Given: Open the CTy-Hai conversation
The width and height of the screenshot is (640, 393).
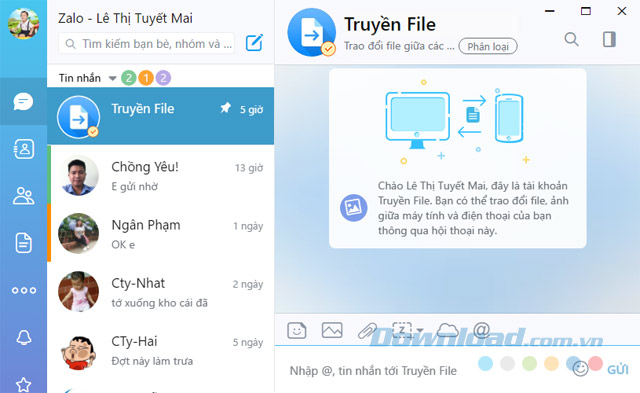Looking at the screenshot, I should [x=161, y=350].
